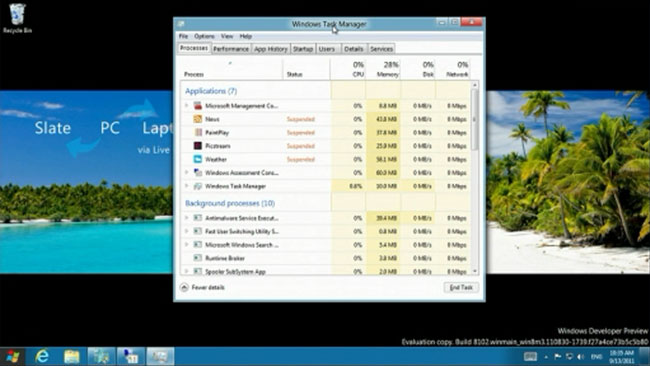Select the Antimalware Service Executable icon
Screen dimensions: 650x366
point(198,218)
